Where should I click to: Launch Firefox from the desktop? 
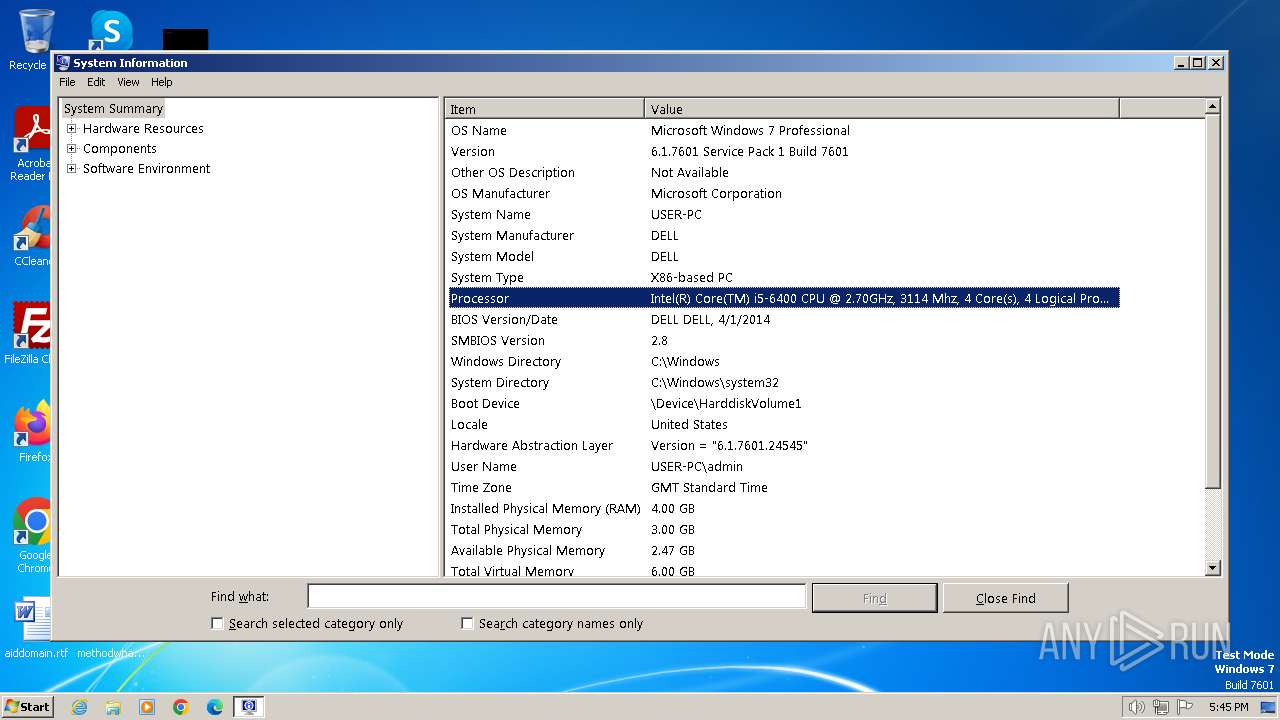pos(30,431)
